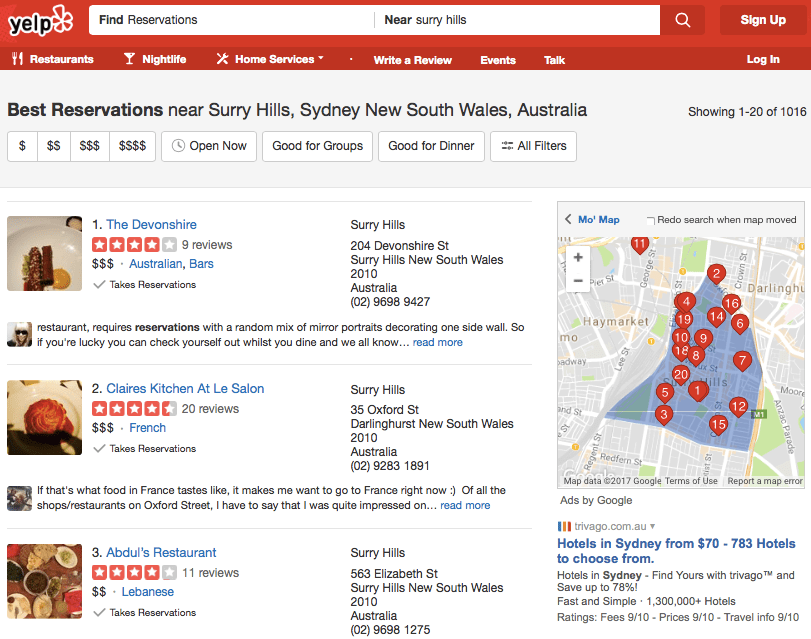811x639 pixels.
Task: Read more of The Devonshire review
Action: pos(438,343)
